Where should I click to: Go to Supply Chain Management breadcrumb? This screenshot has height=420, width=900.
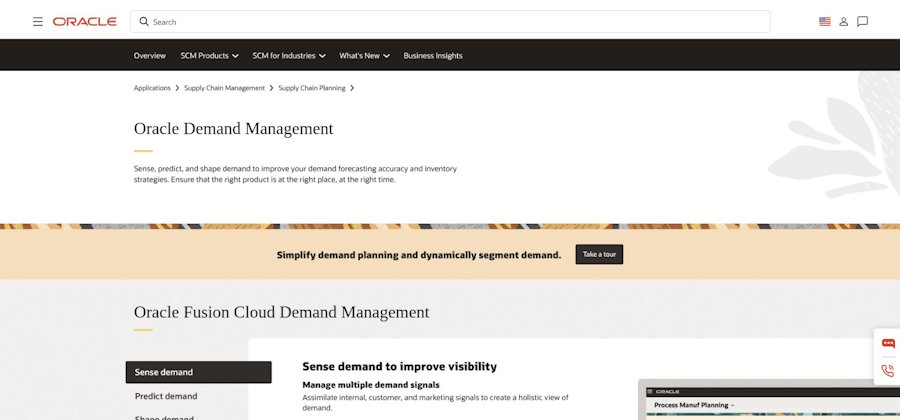(x=224, y=88)
